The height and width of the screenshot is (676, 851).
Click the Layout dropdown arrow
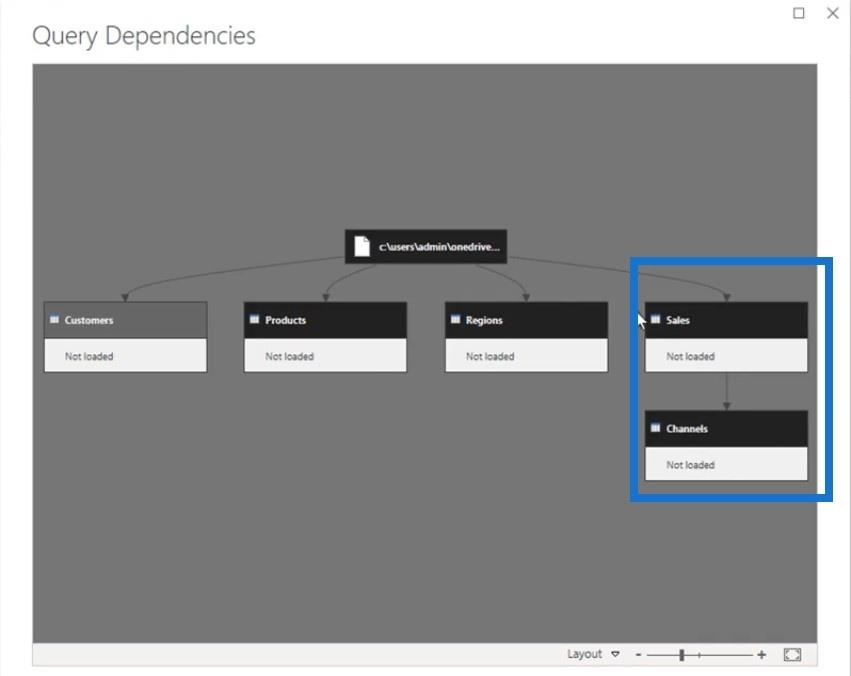615,654
